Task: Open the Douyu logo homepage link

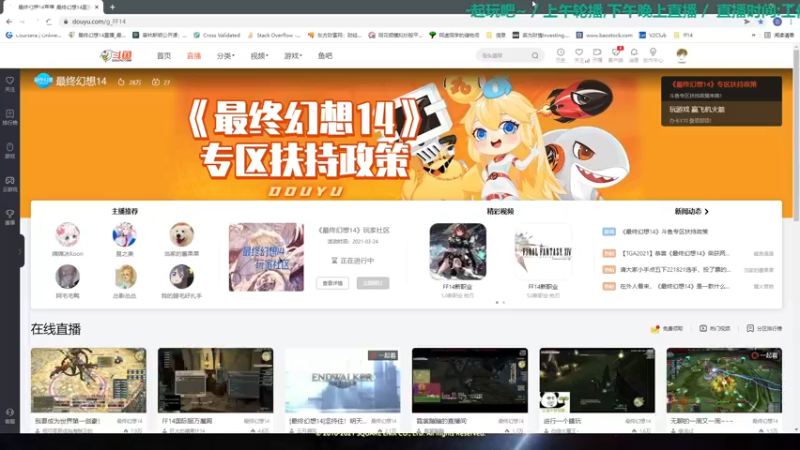Action: (x=116, y=56)
